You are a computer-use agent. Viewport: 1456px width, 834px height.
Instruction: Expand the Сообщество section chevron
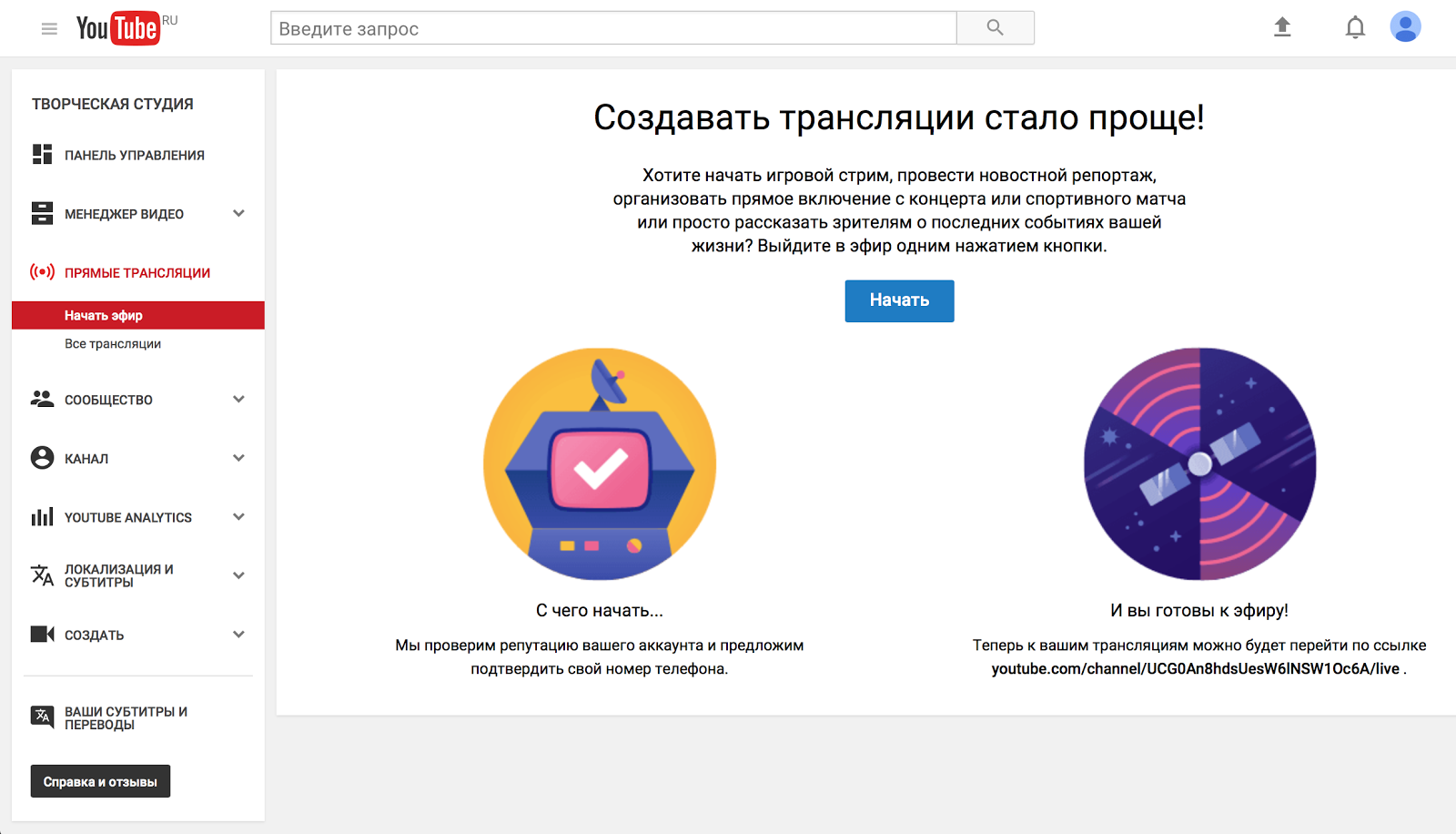click(238, 400)
